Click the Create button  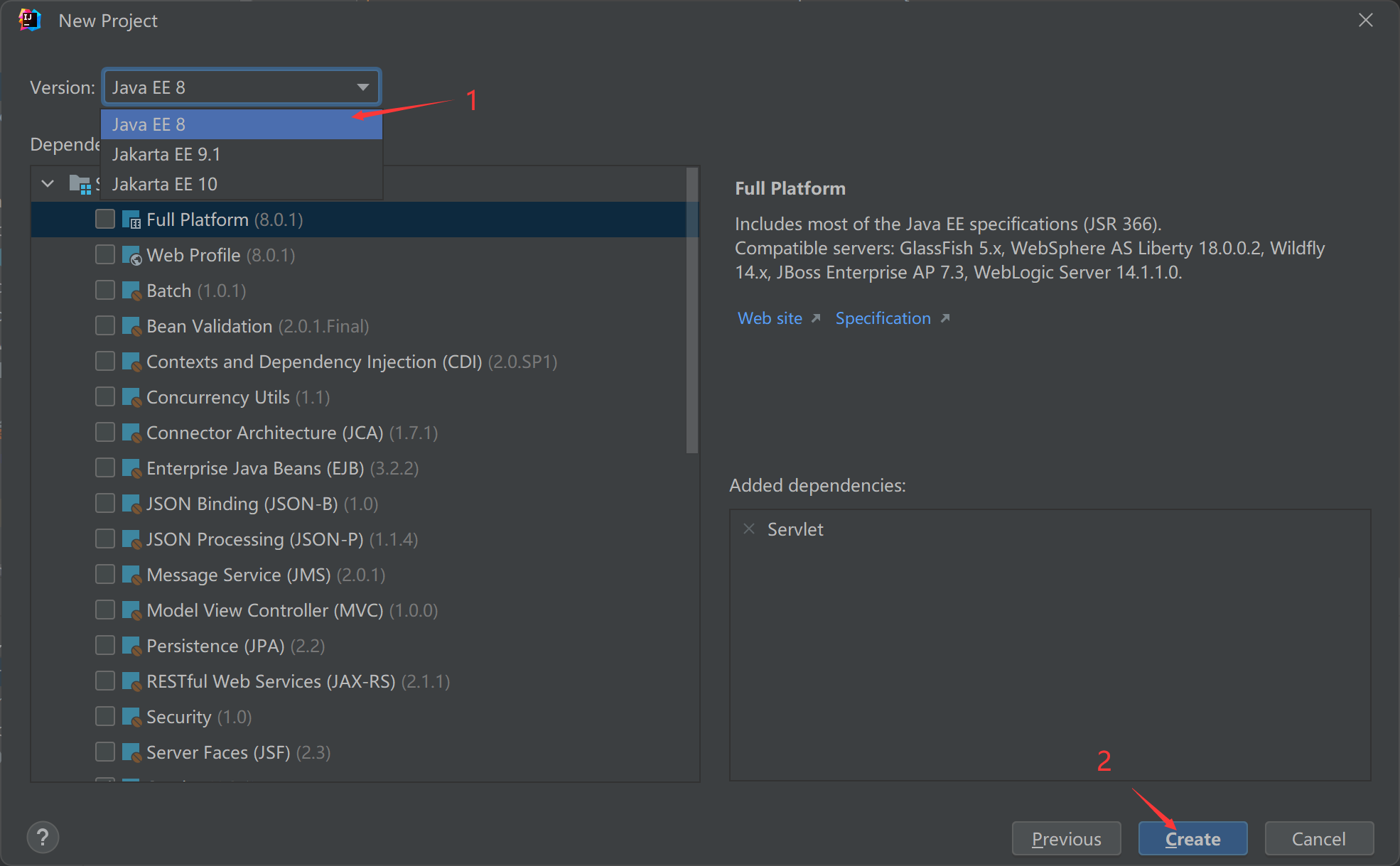coord(1192,839)
